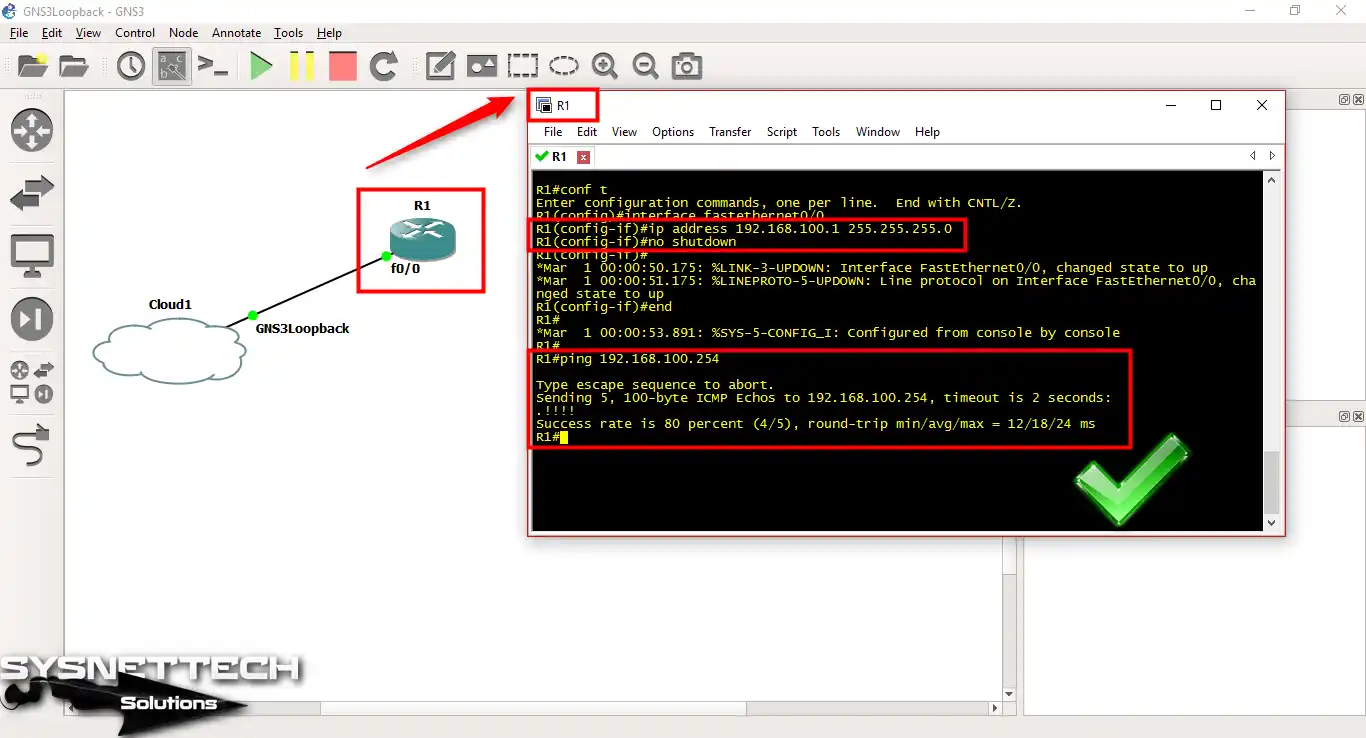Browse end devices monitor icon
The width and height of the screenshot is (1366, 738).
(x=32, y=257)
